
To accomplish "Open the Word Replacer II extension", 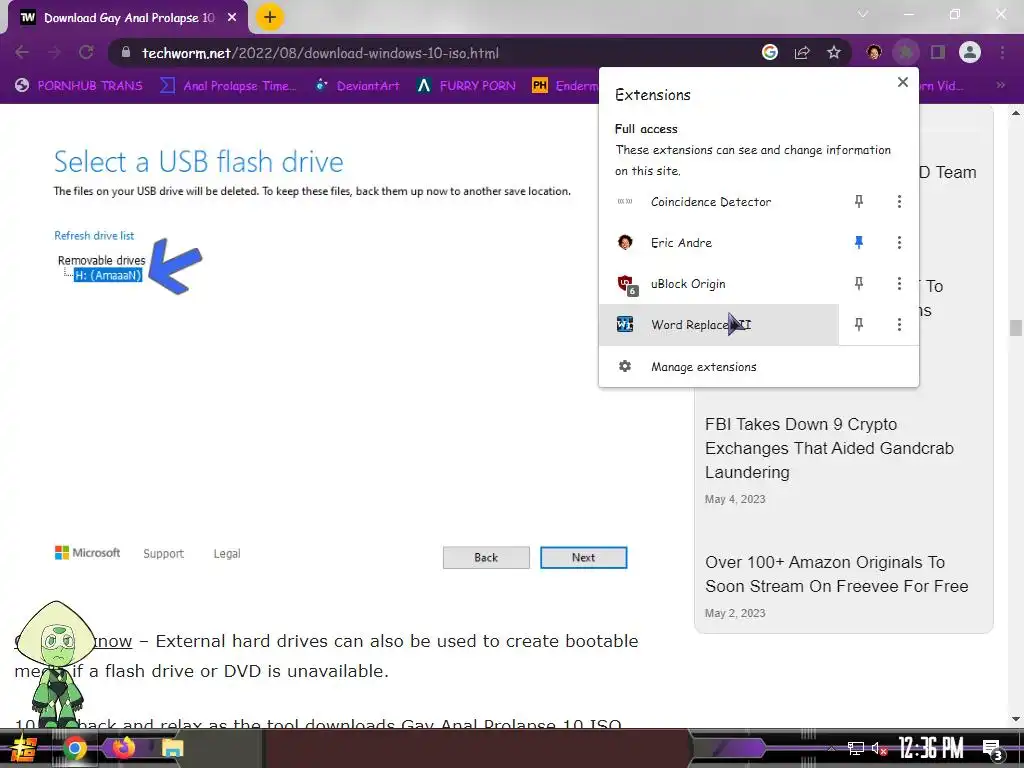I will [x=718, y=325].
